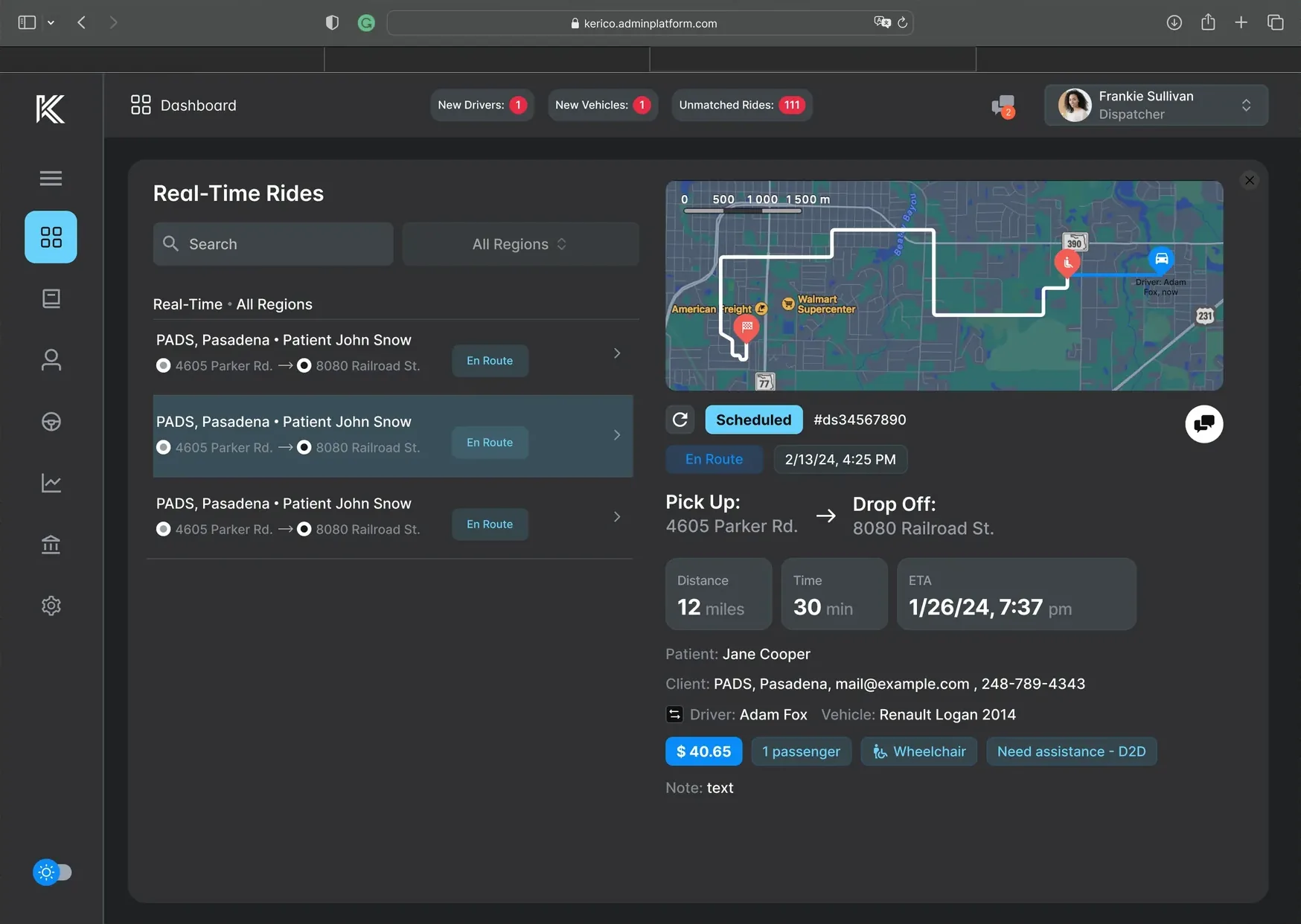
Task: Click the Grammarly extension icon
Action: [x=366, y=23]
